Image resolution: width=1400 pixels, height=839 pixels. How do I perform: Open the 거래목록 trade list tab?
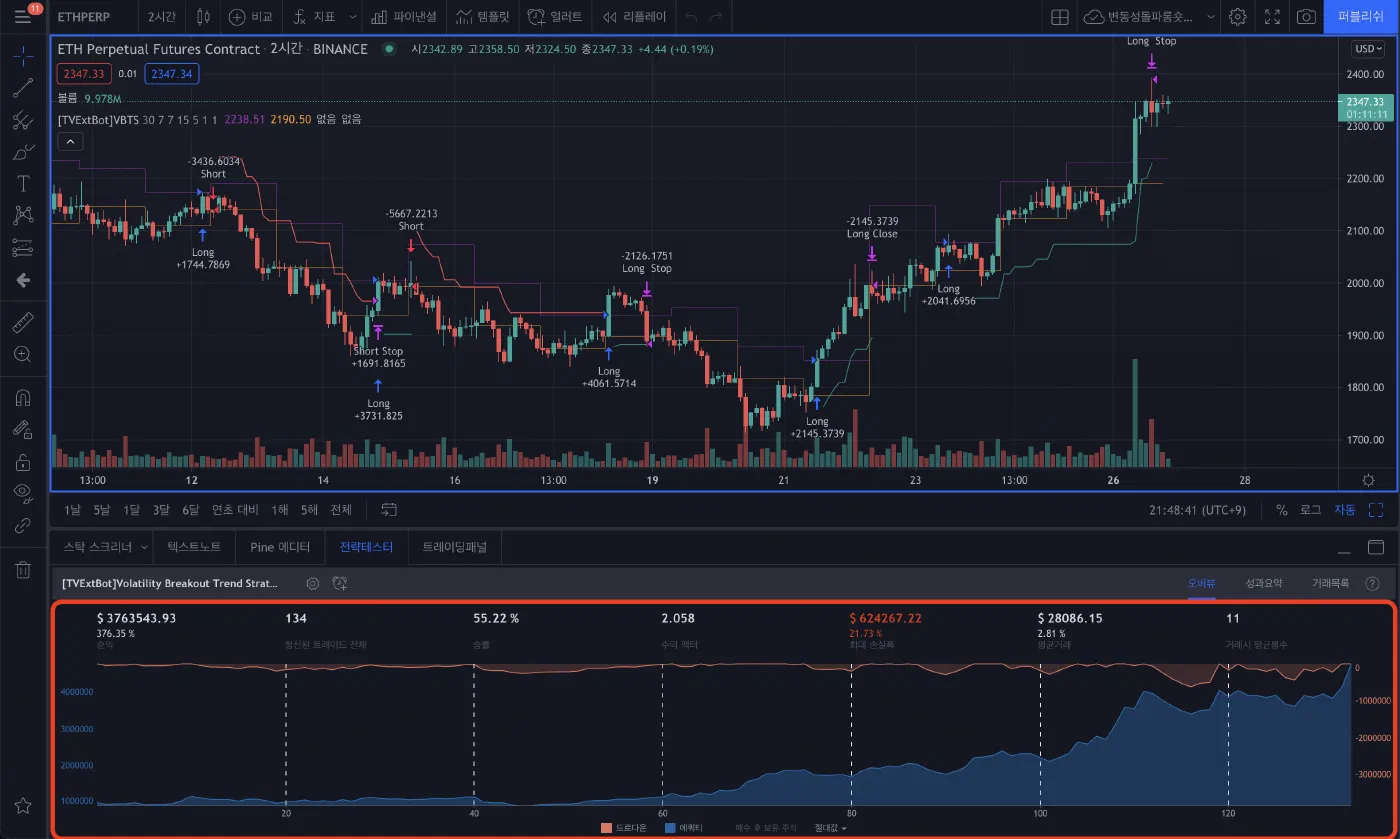[x=1330, y=583]
